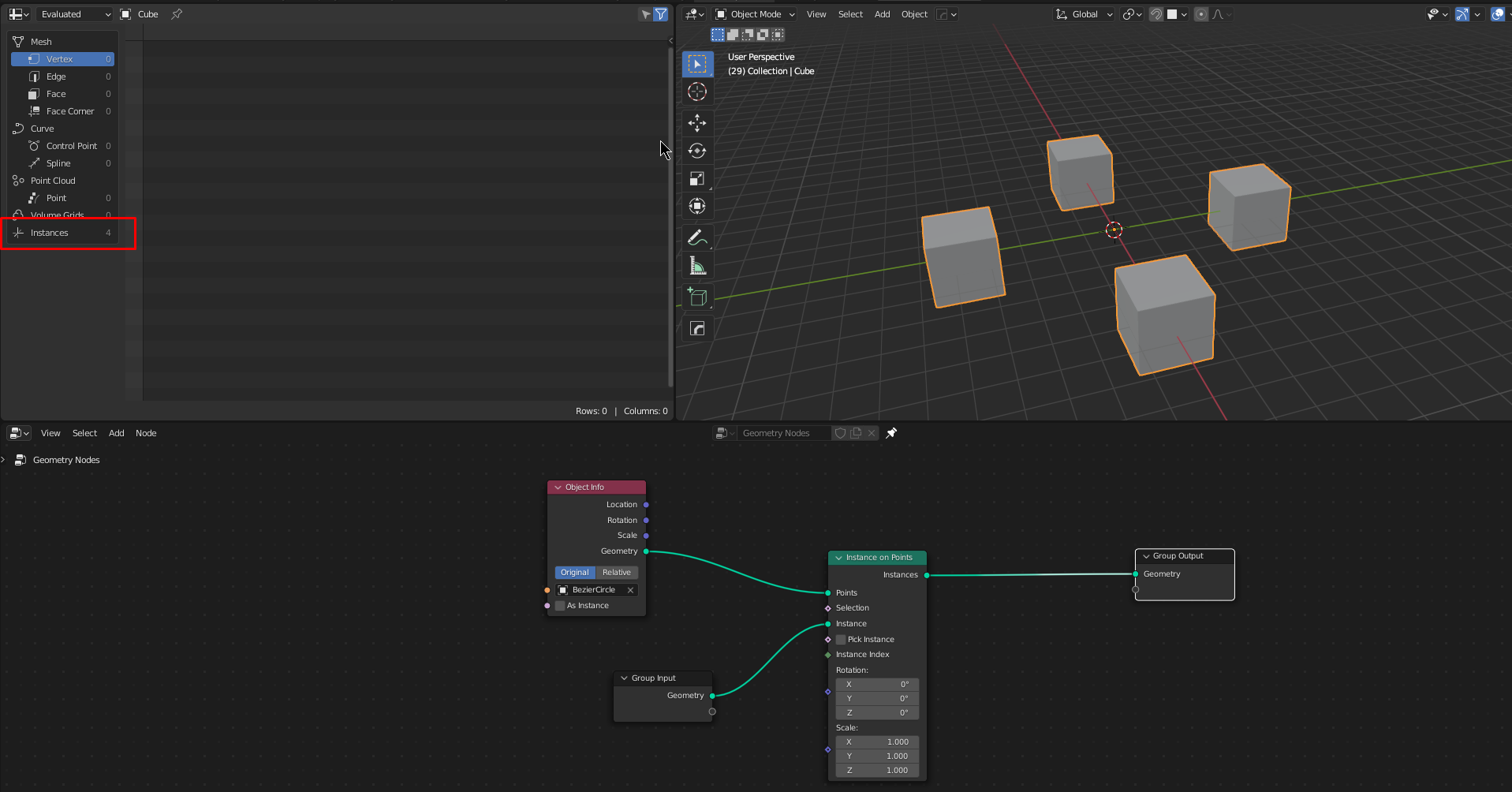Select the Instances domain in spreadsheet
The width and height of the screenshot is (1512, 792).
click(x=62, y=233)
